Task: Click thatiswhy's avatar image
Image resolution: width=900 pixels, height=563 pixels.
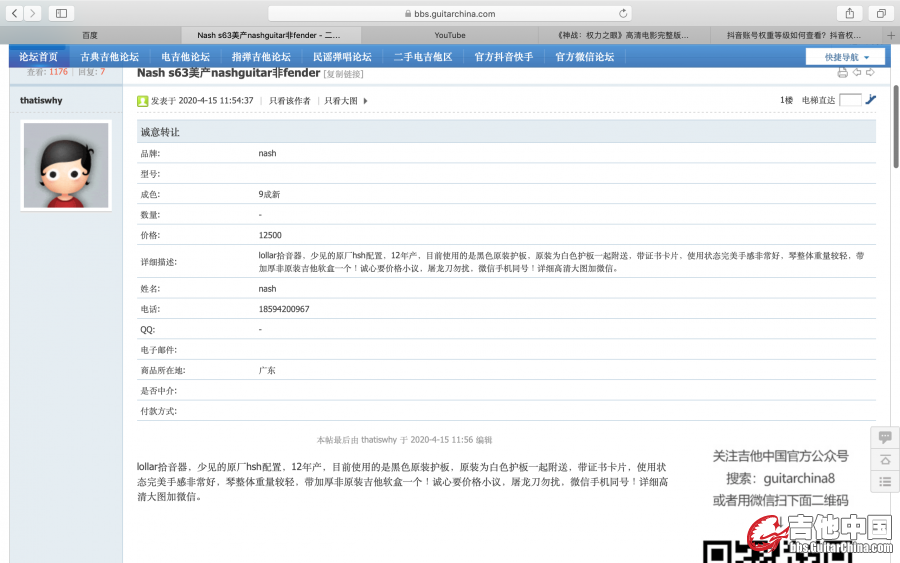Action: (66, 166)
